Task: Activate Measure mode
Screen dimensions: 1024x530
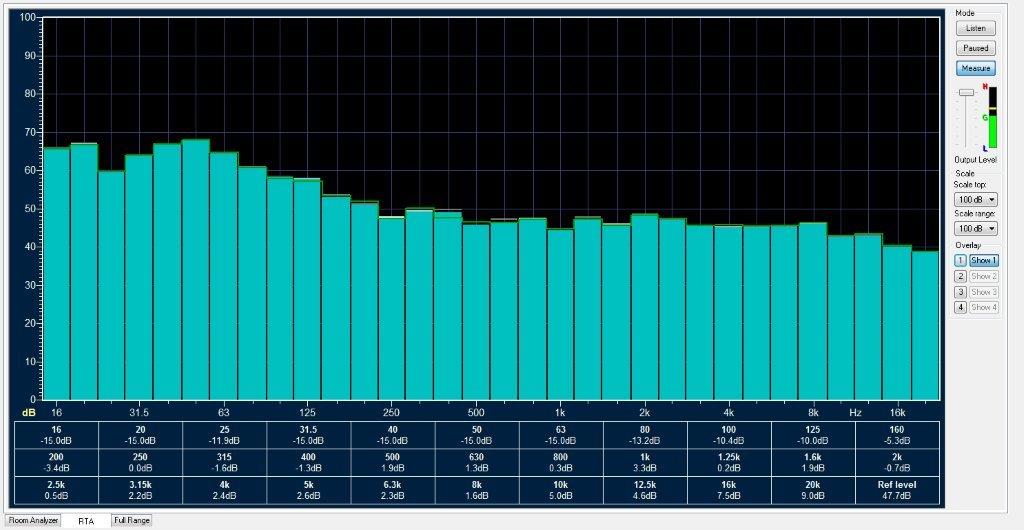Action: (x=974, y=68)
